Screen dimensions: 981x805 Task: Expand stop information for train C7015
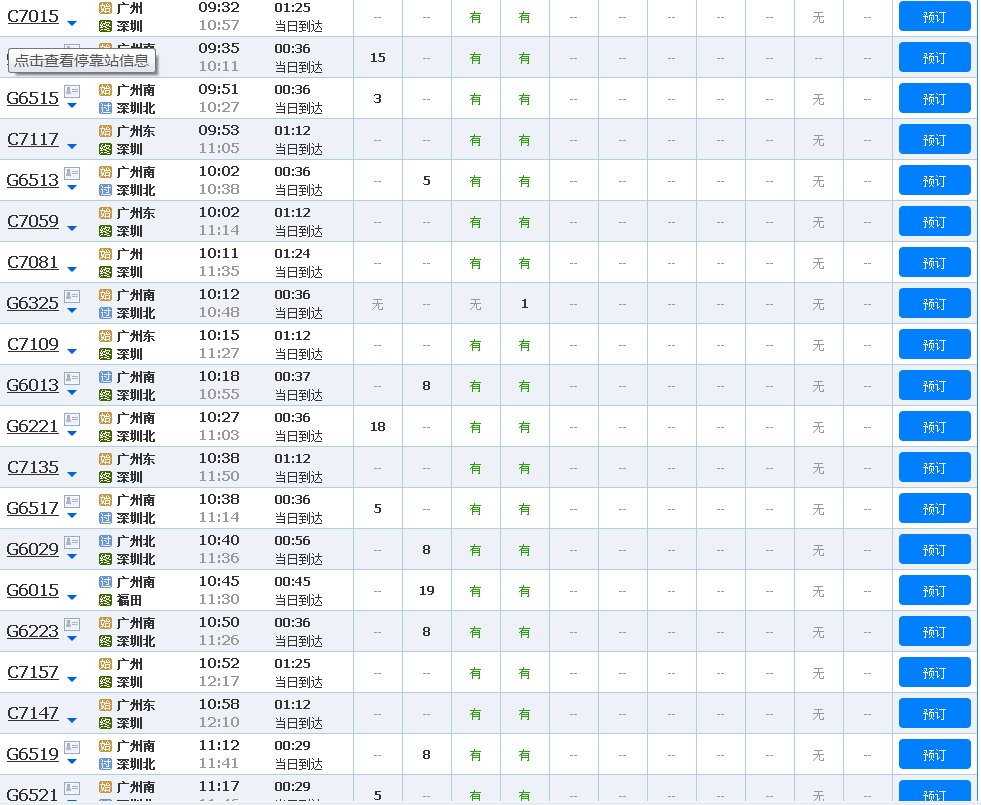pyautogui.click(x=71, y=23)
